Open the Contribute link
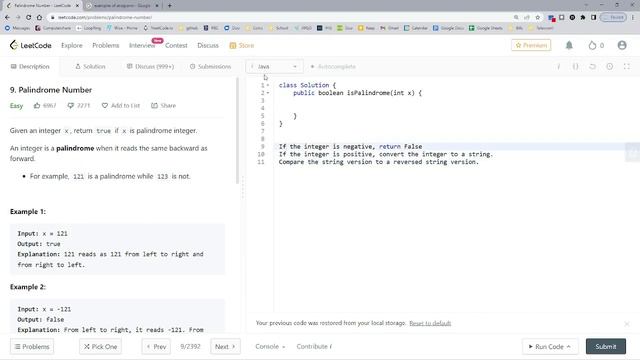 [314, 347]
